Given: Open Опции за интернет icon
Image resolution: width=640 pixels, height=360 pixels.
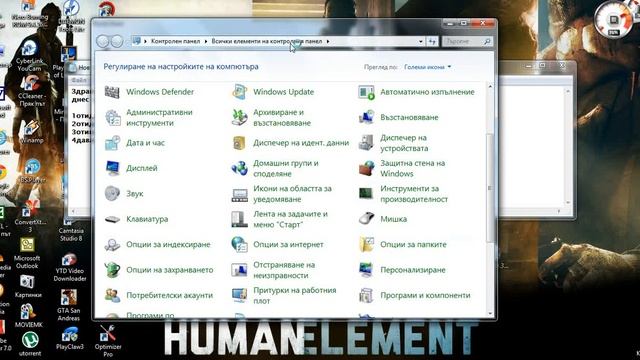Looking at the screenshot, I should tap(240, 244).
